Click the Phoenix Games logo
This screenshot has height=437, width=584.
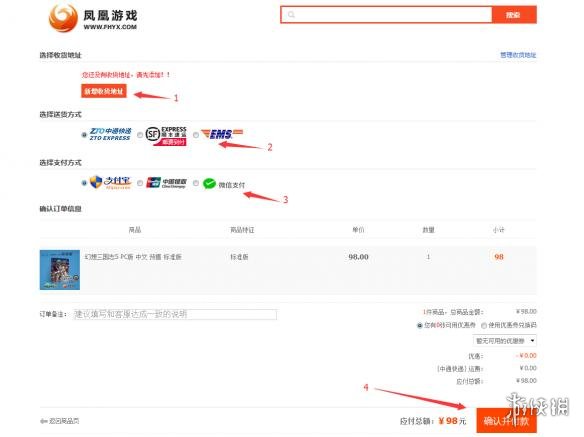click(x=93, y=18)
